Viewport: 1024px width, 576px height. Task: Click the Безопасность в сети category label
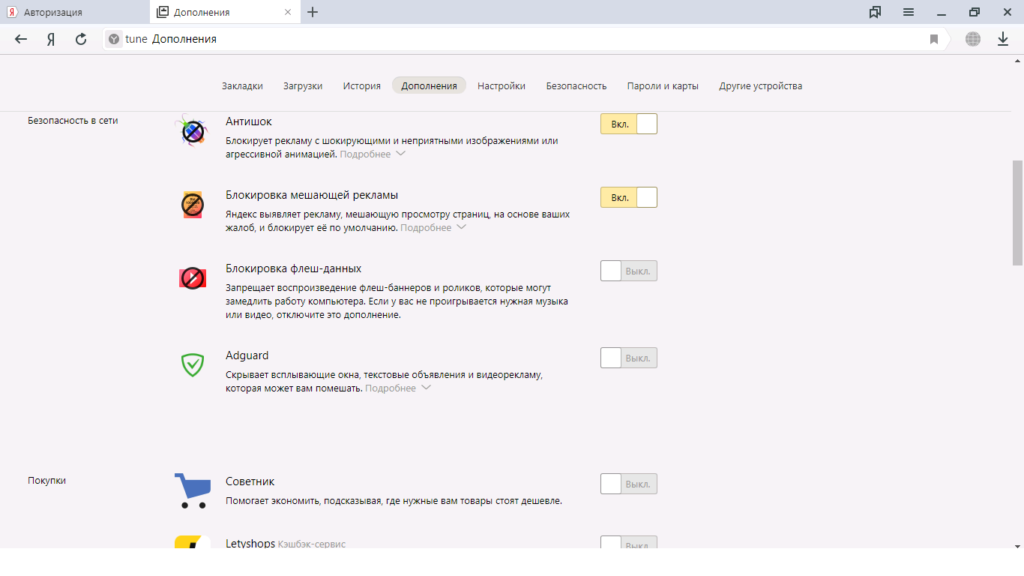[72, 120]
